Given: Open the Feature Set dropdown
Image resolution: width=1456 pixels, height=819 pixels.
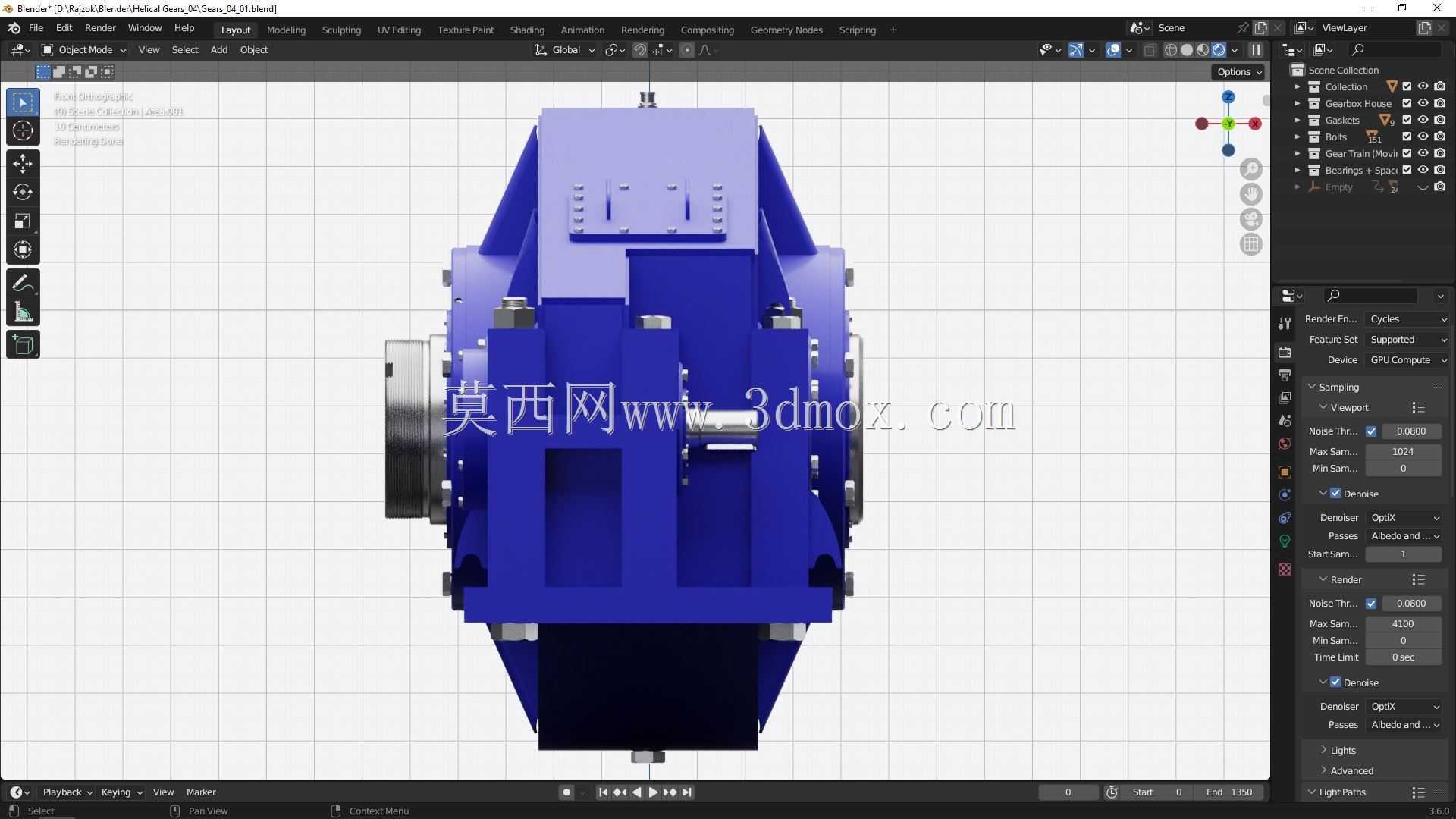Looking at the screenshot, I should (1407, 340).
